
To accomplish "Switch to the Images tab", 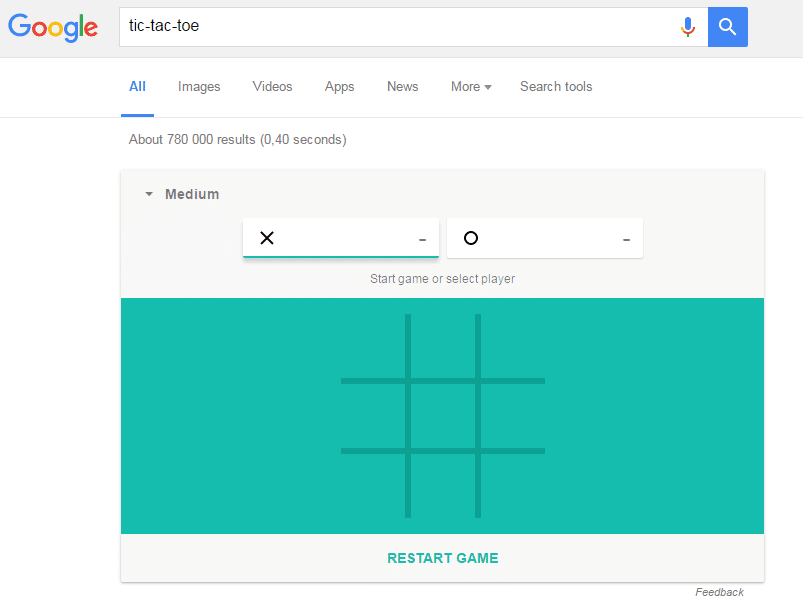I will (198, 87).
